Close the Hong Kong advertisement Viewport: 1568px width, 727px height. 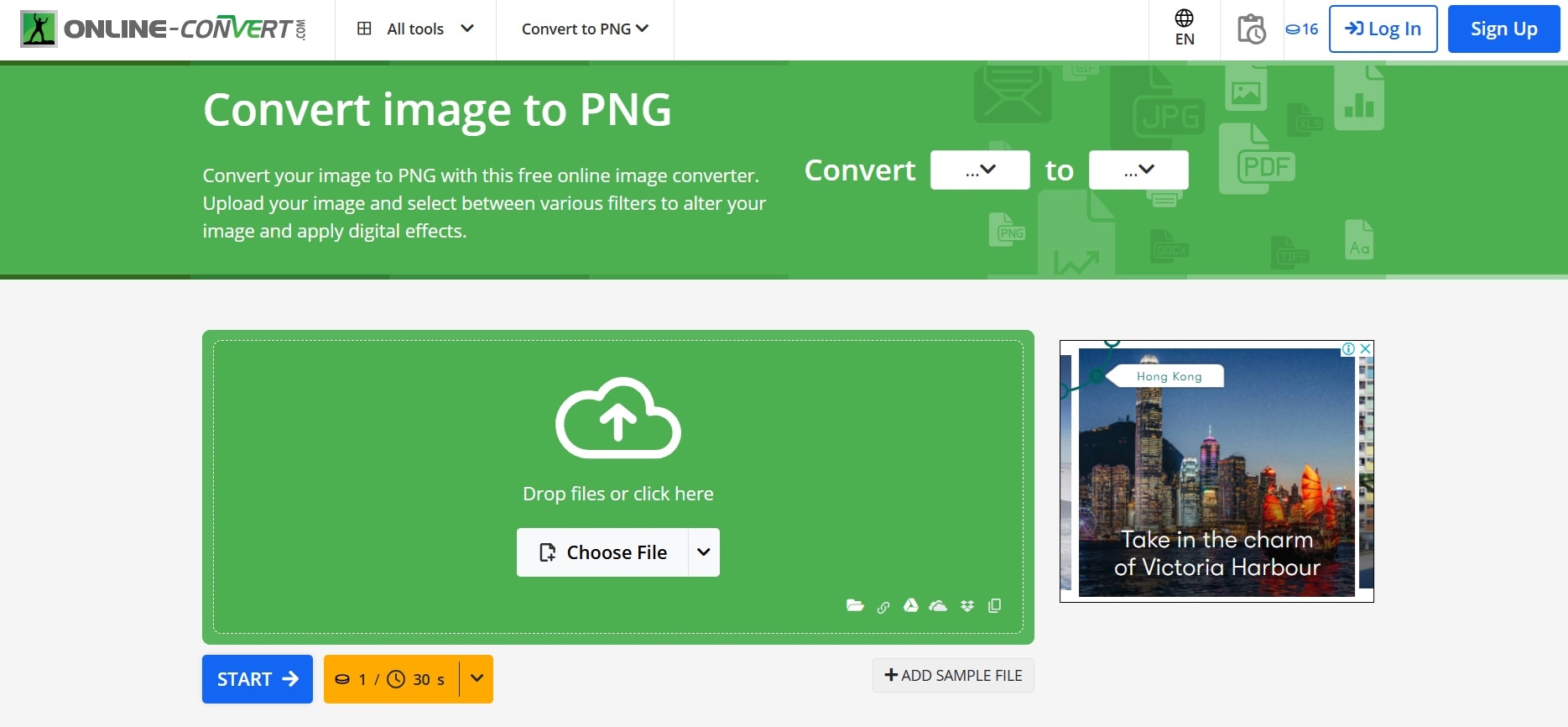click(x=1366, y=348)
